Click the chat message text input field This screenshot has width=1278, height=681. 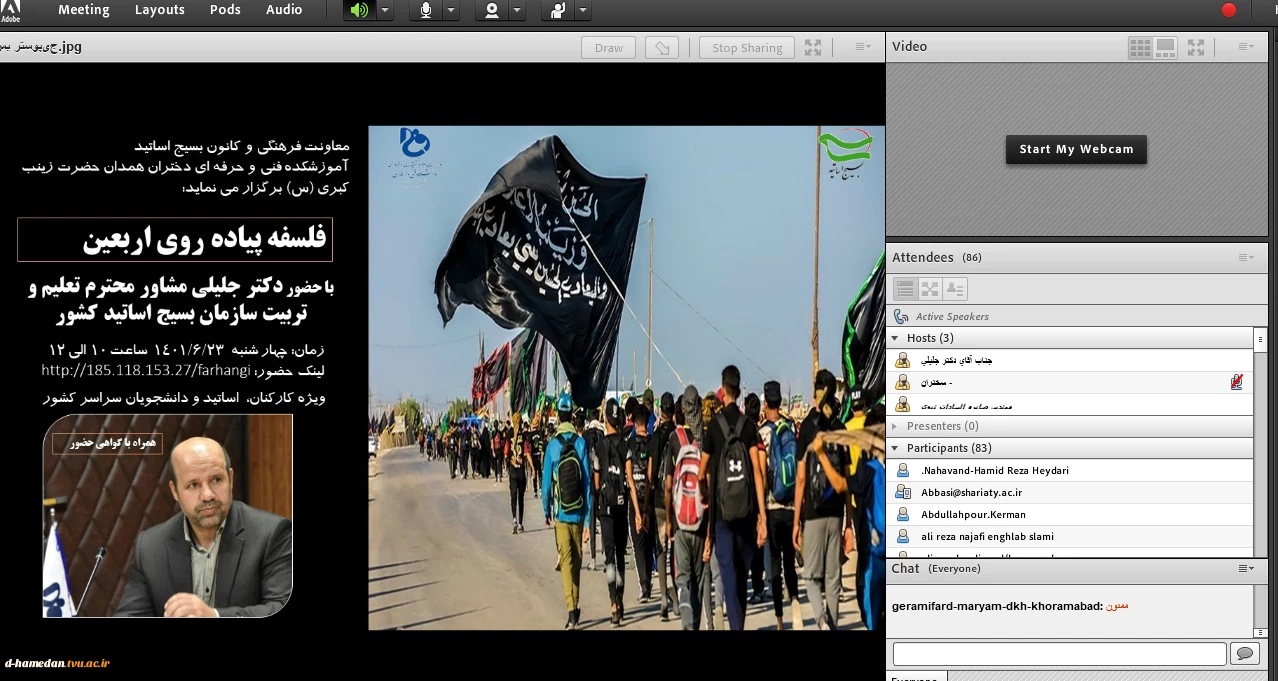click(x=1059, y=654)
